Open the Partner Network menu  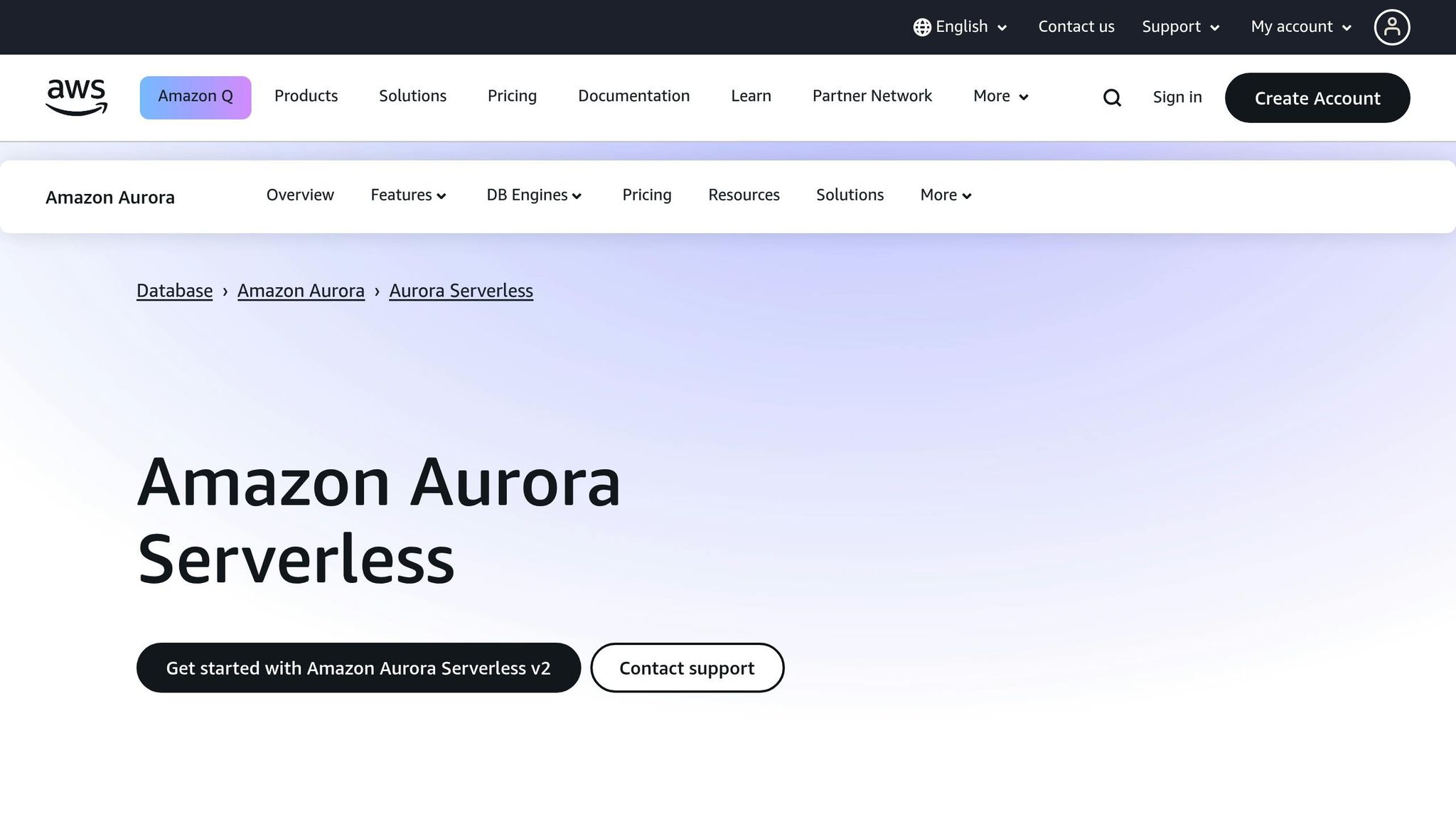(872, 96)
